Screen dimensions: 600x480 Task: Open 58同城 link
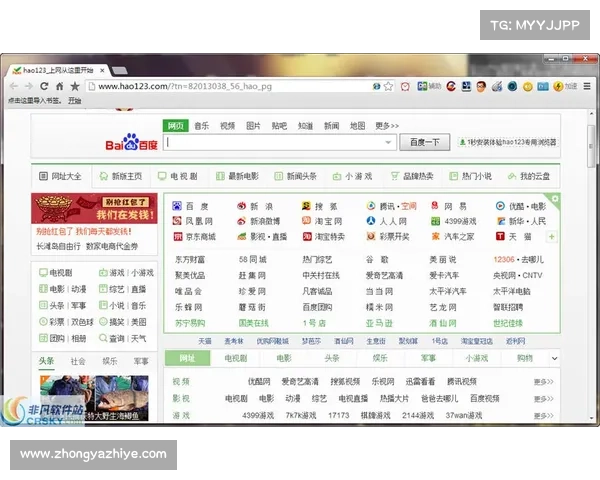252,260
